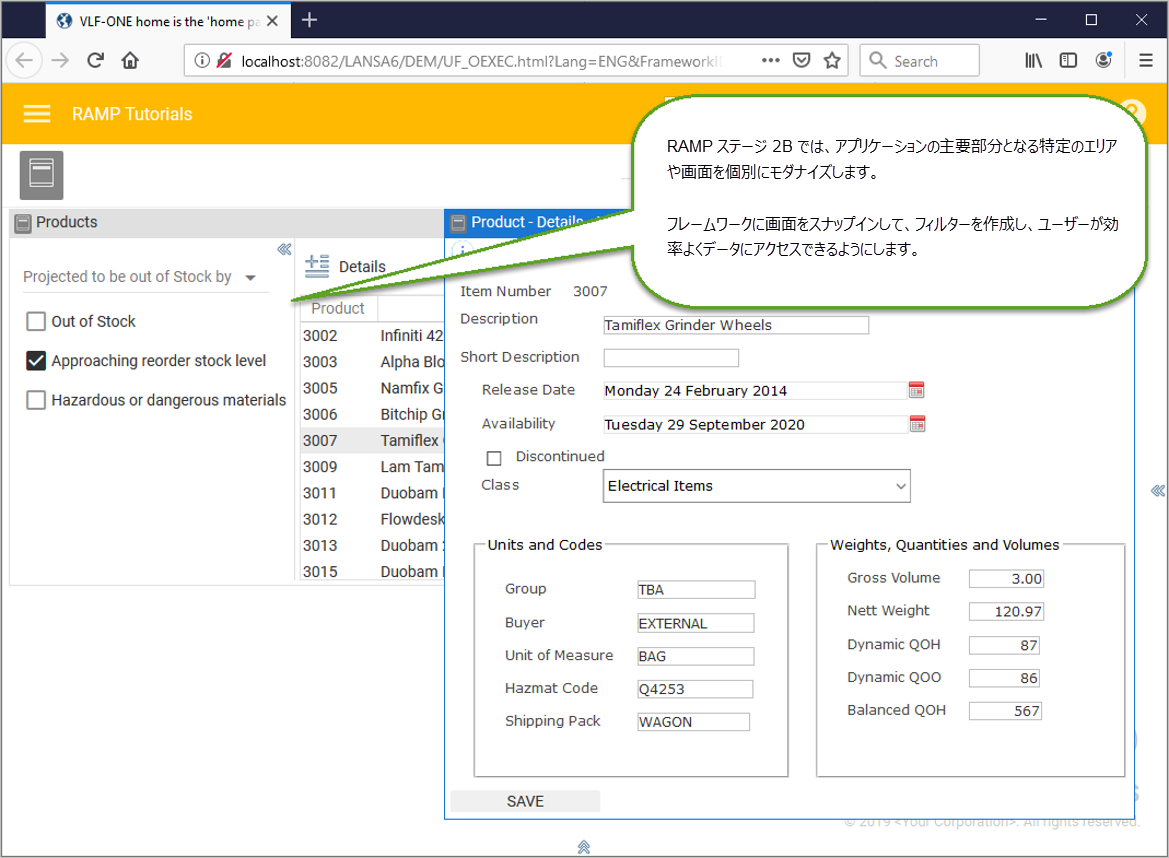The image size is (1169, 858).
Task: Uncheck Approaching reorder stock level
Action: [36, 361]
